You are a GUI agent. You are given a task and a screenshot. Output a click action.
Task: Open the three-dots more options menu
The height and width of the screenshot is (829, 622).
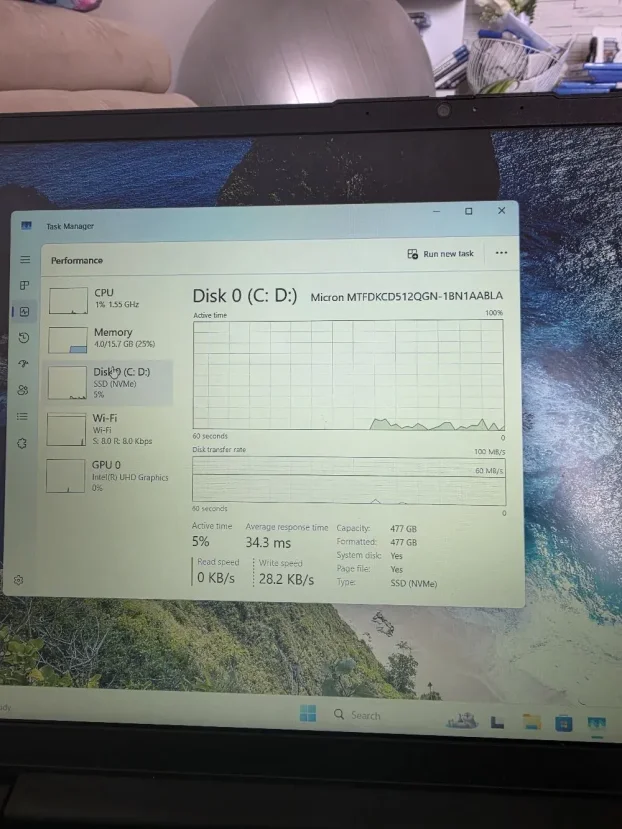point(501,253)
